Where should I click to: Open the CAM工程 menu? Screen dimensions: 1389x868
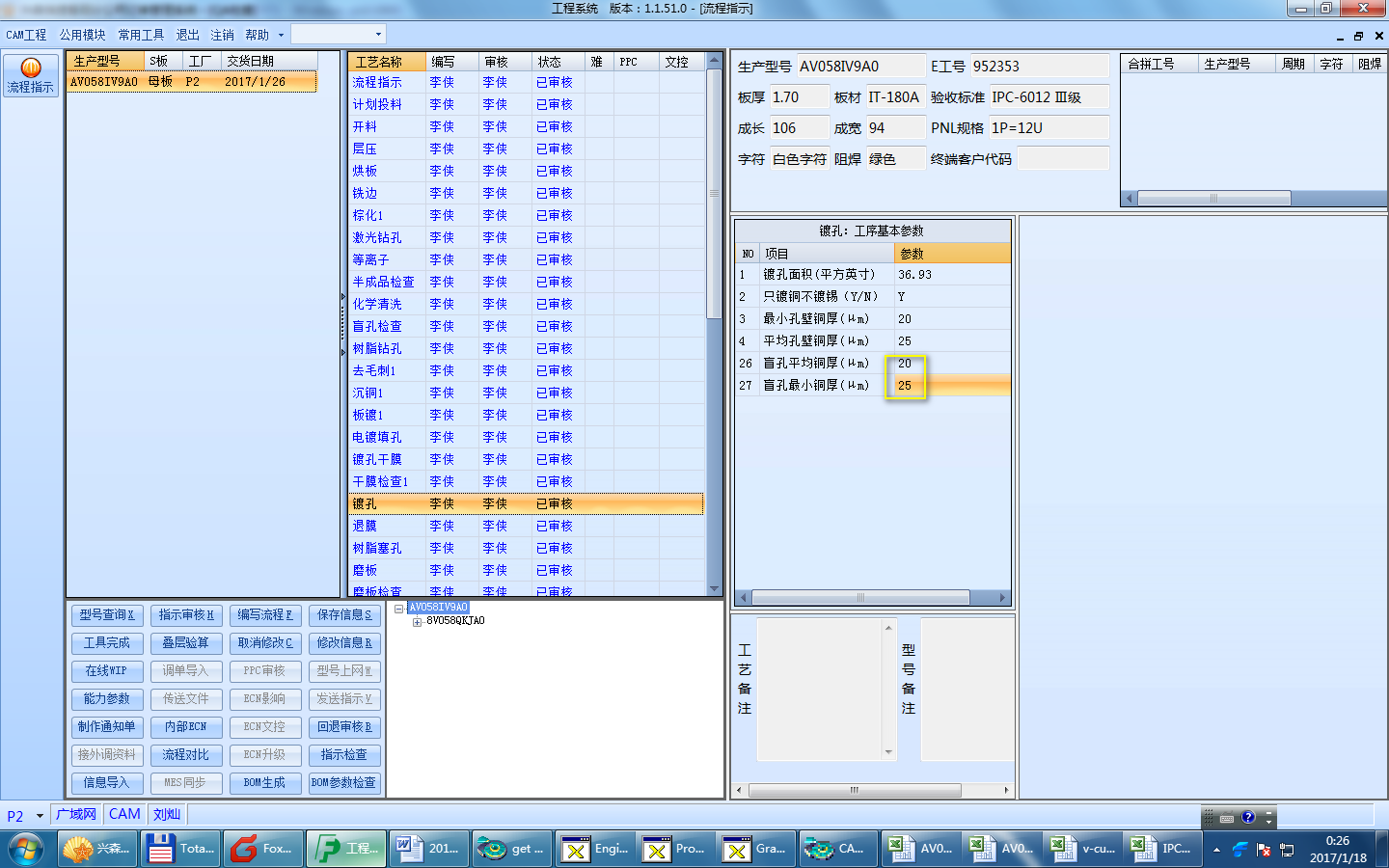pyautogui.click(x=26, y=35)
